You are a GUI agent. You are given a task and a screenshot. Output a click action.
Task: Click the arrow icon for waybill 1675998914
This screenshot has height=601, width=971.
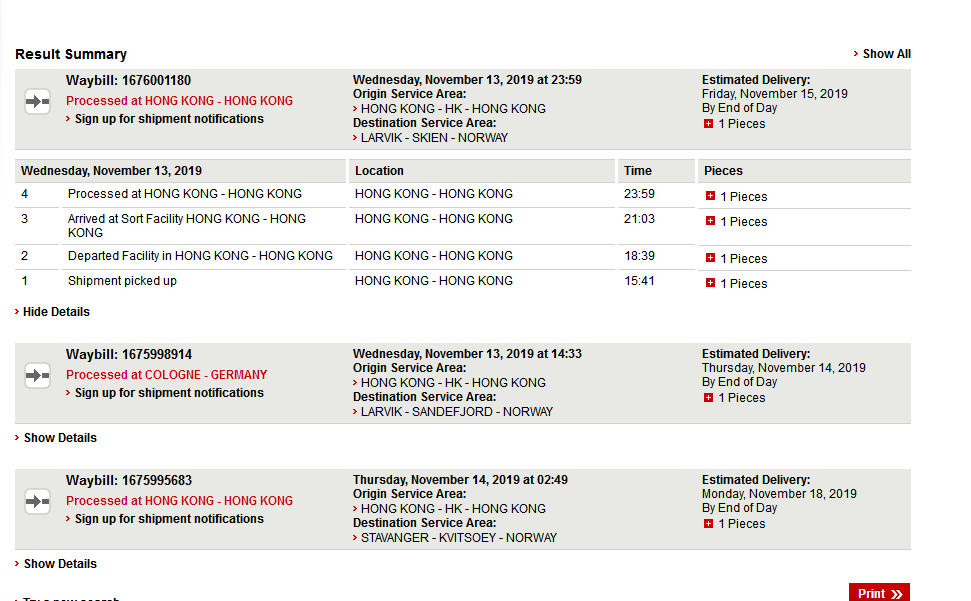pyautogui.click(x=37, y=376)
